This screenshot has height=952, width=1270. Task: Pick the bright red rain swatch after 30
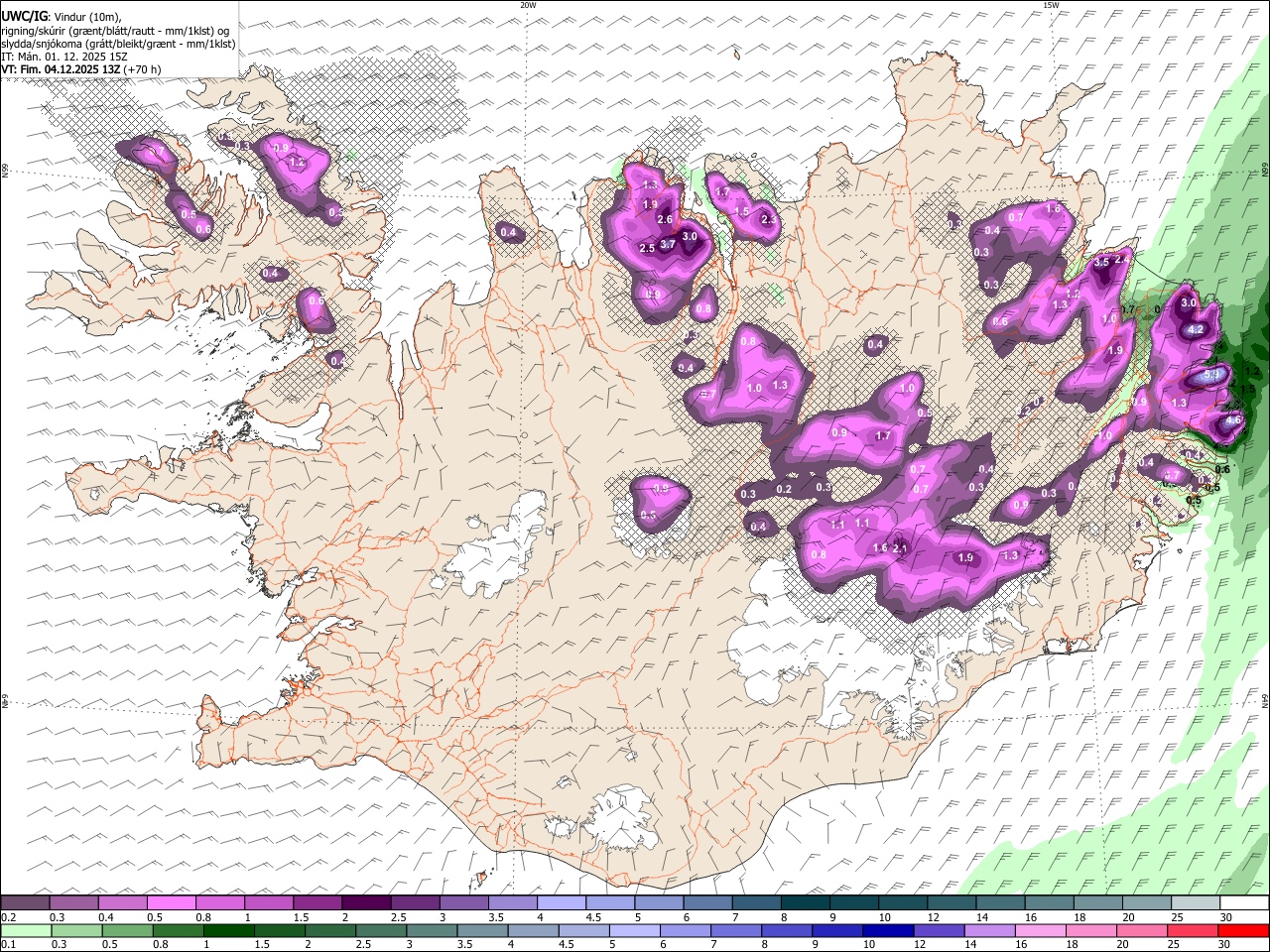point(1243,931)
